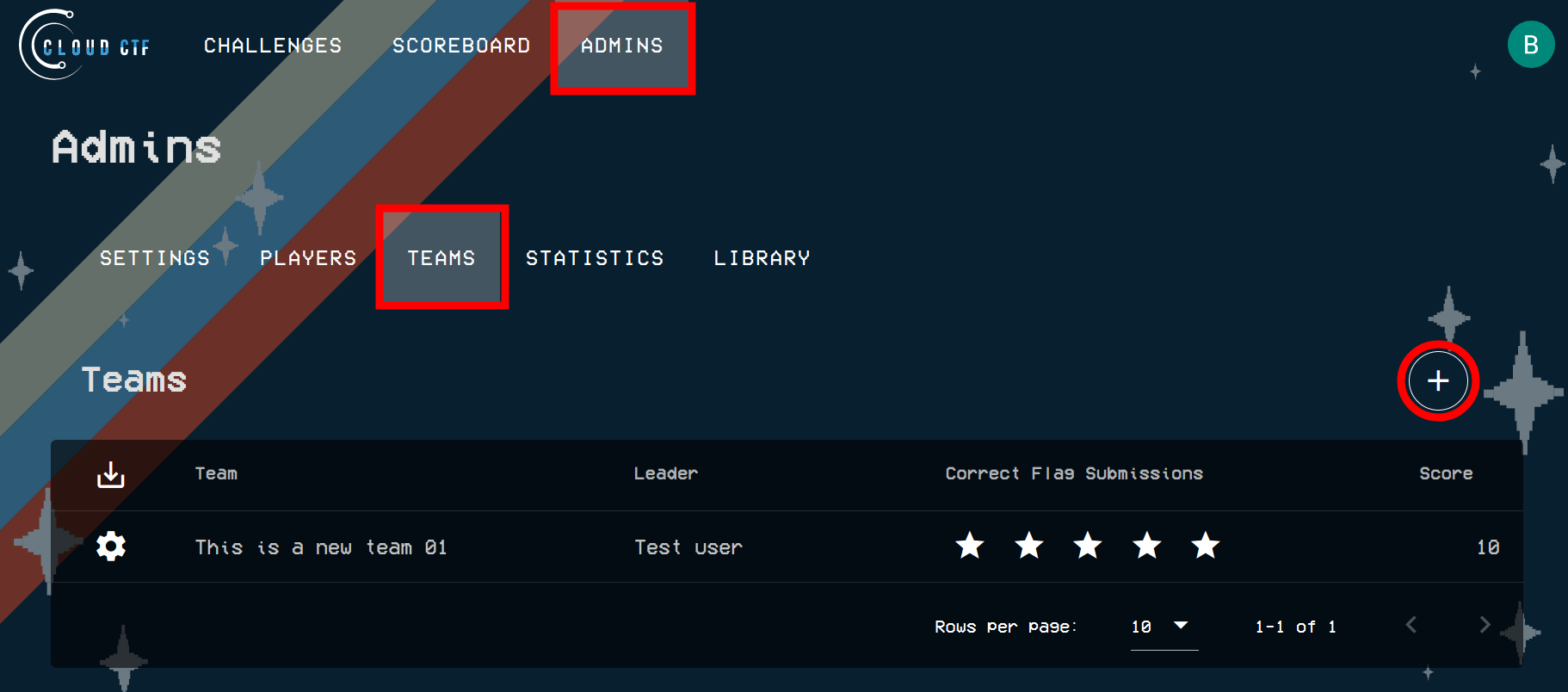This screenshot has width=1568, height=692.
Task: Go to the next page arrow
Action: tap(1485, 625)
